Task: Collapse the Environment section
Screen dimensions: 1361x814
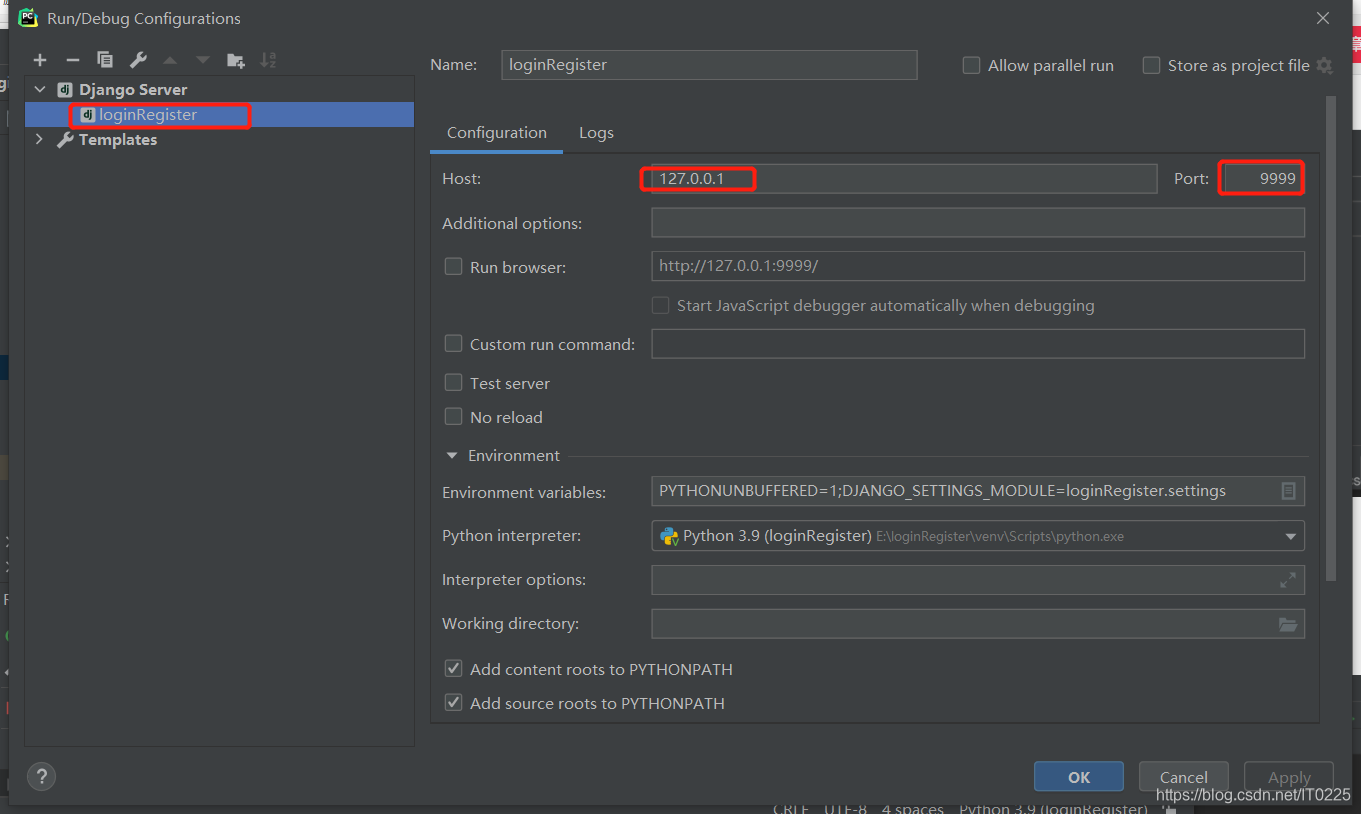Action: pos(451,455)
